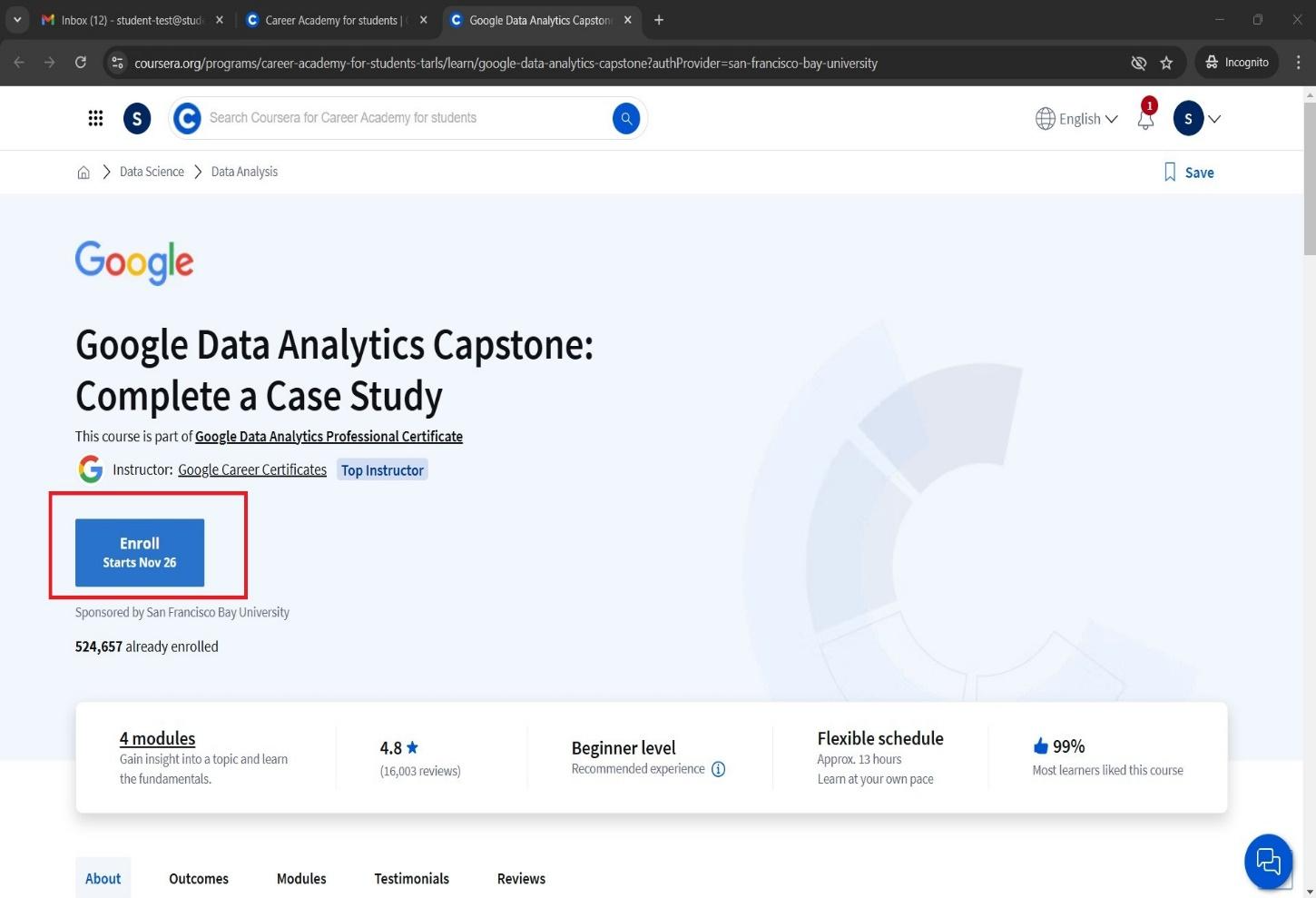Click the S profile avatar
This screenshot has width=1316, height=898.
[x=1188, y=119]
